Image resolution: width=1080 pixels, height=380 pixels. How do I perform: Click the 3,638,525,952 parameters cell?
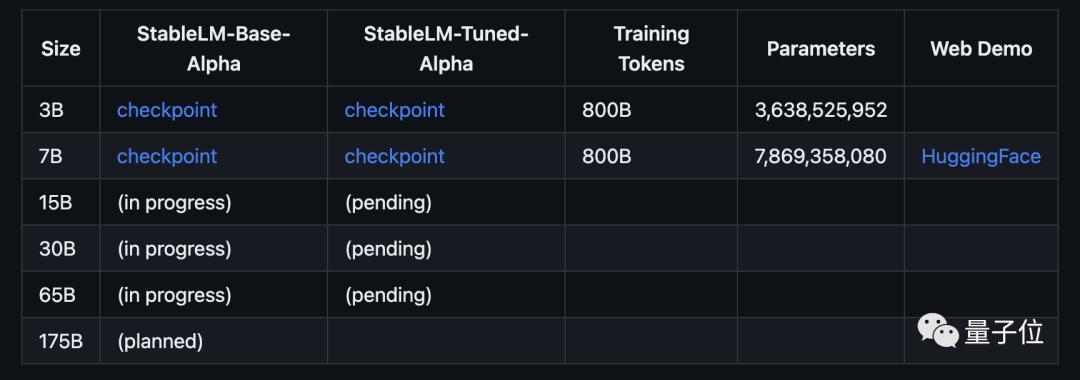(x=821, y=110)
